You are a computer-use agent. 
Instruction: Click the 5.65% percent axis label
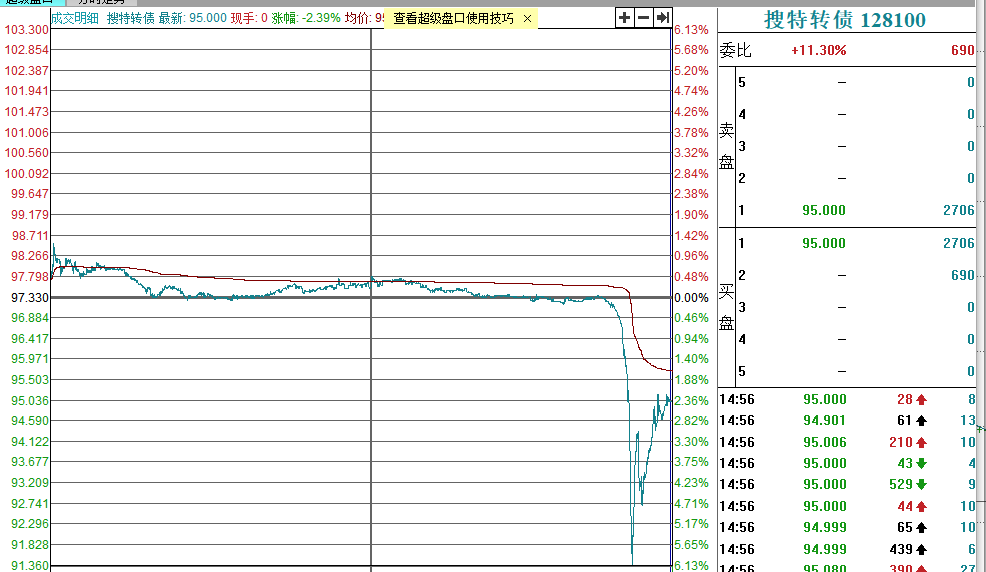(x=691, y=544)
